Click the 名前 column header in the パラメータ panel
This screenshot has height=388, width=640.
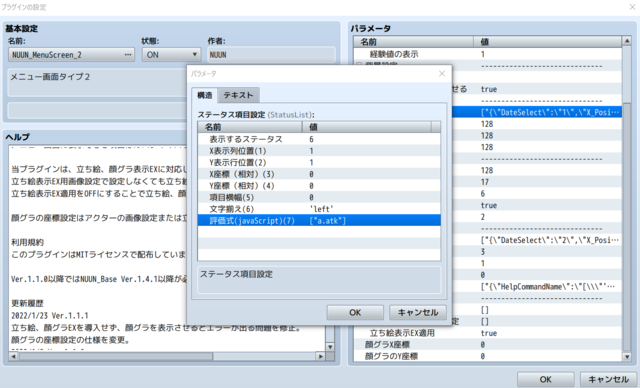click(413, 42)
